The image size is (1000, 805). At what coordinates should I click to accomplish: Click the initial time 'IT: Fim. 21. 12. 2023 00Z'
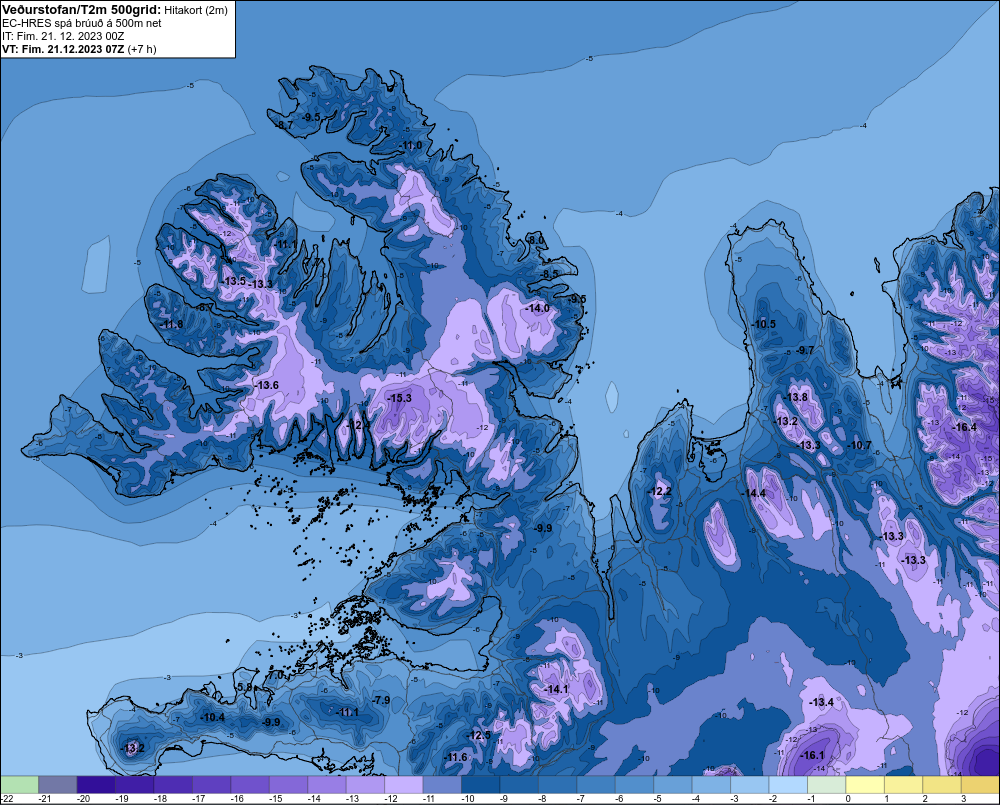coord(63,36)
